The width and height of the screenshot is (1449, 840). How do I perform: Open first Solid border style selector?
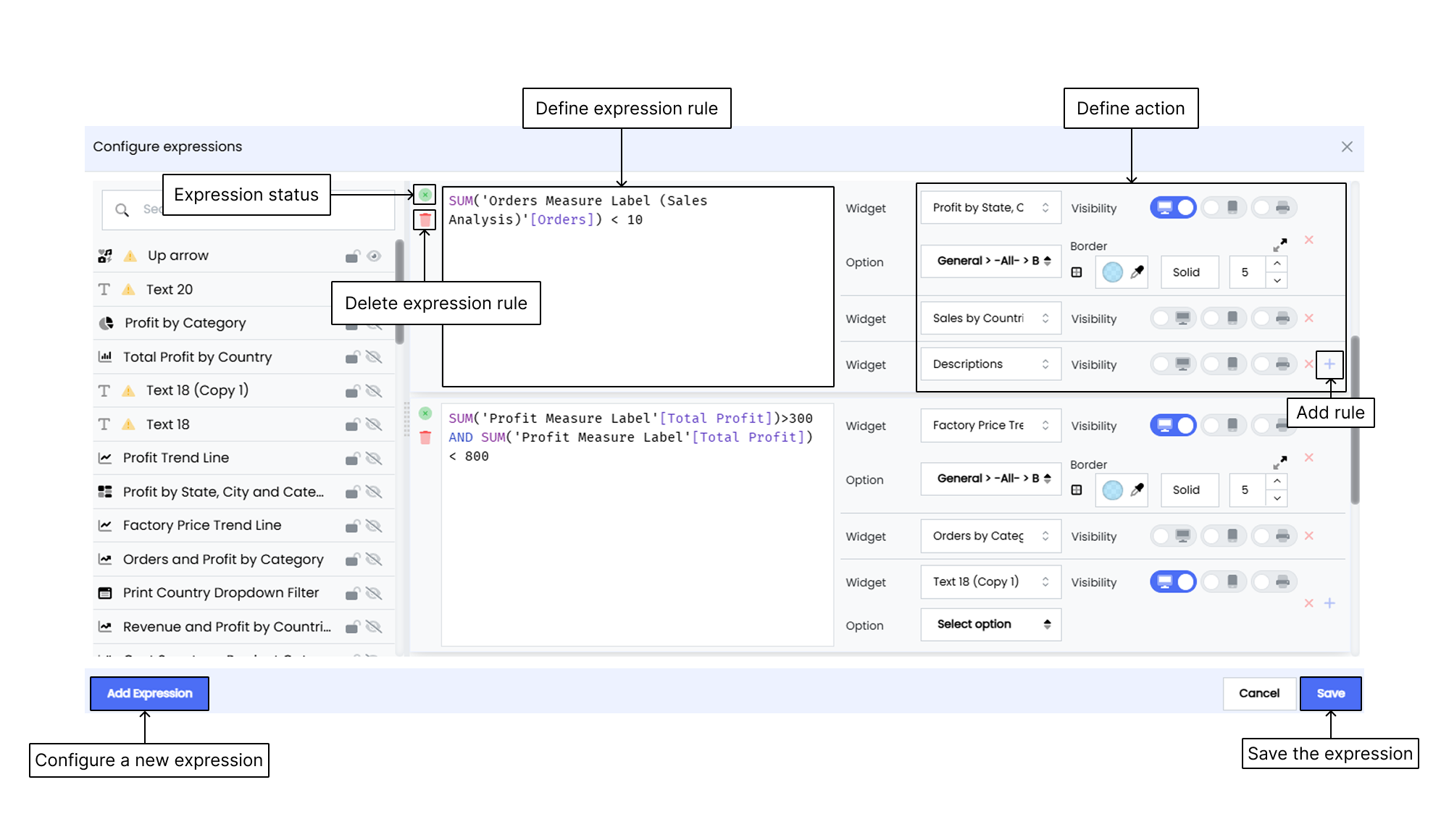1190,272
